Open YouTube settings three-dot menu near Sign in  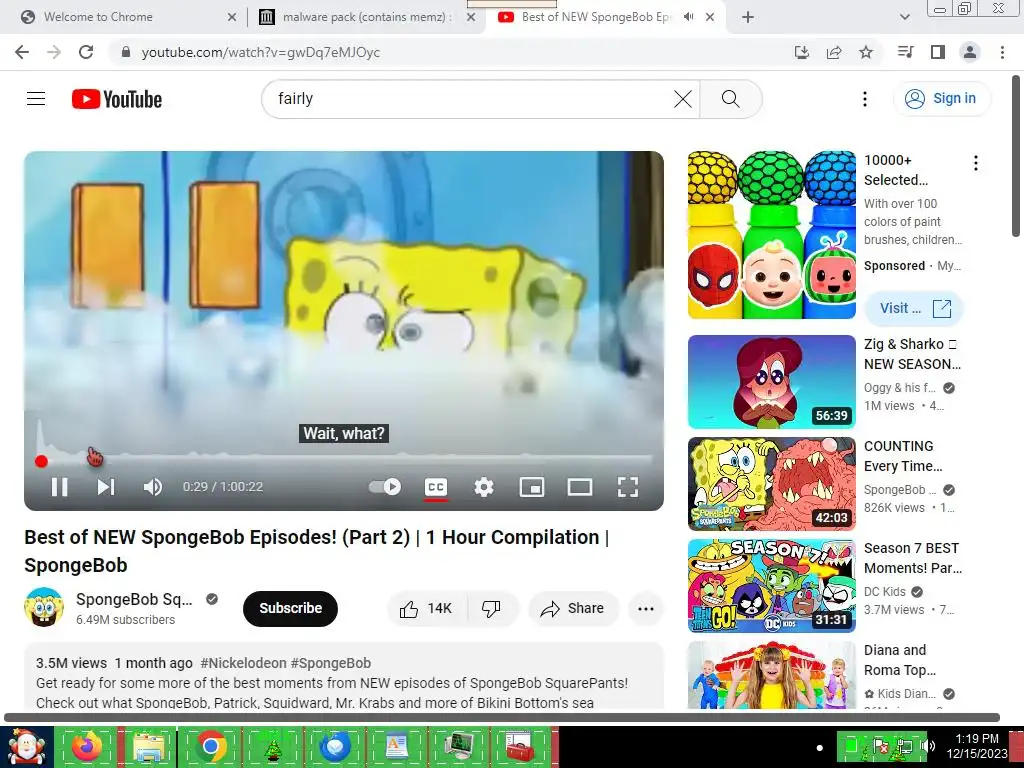tap(865, 99)
